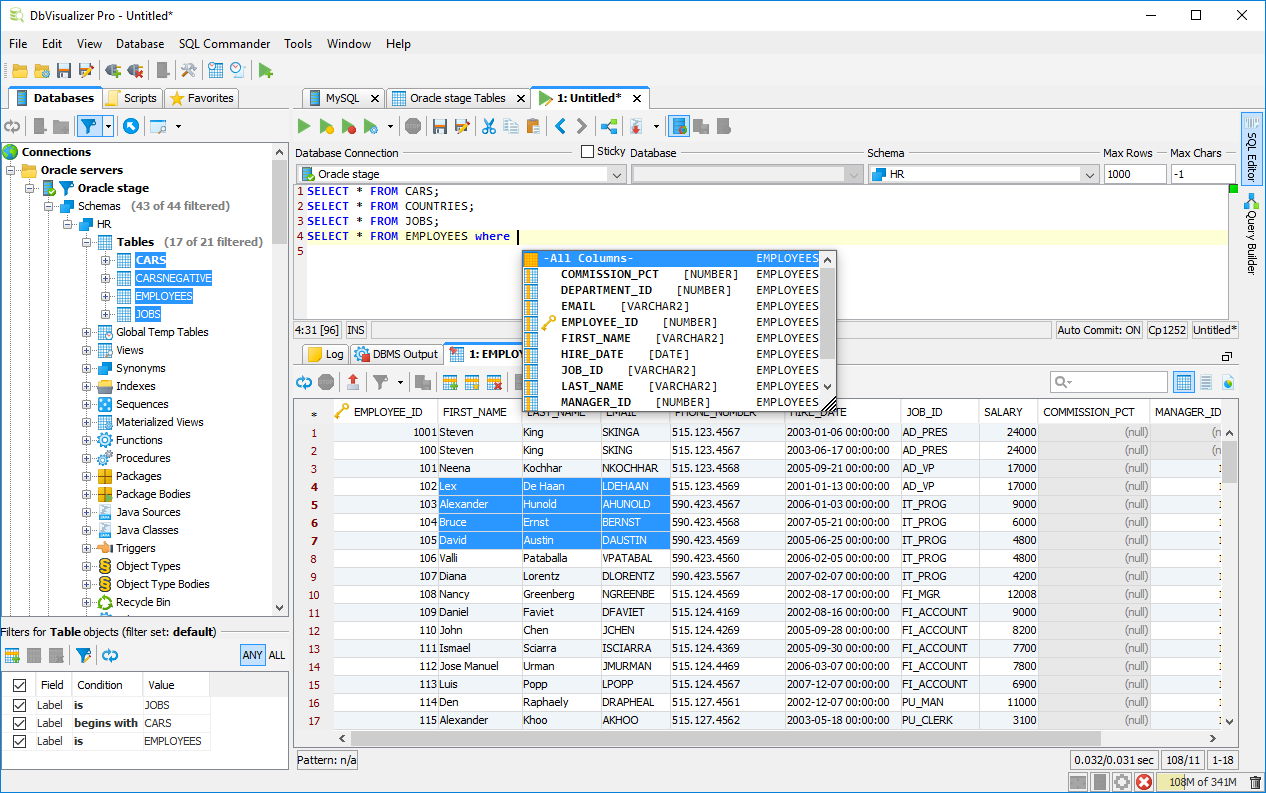Open the SQL Commander menu

[x=225, y=43]
